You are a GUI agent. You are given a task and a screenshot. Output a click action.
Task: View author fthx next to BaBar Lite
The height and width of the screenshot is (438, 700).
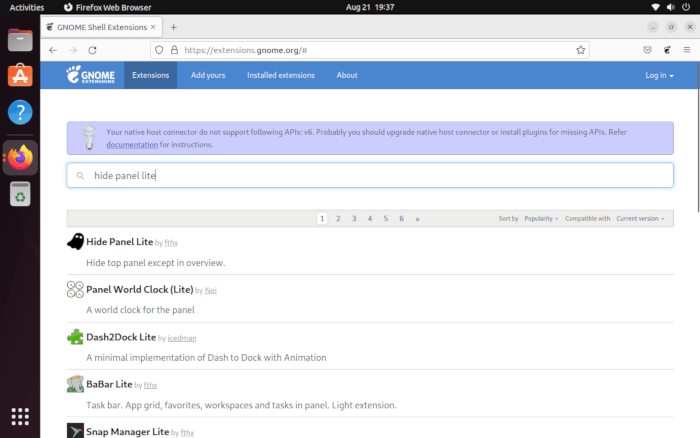coord(150,385)
